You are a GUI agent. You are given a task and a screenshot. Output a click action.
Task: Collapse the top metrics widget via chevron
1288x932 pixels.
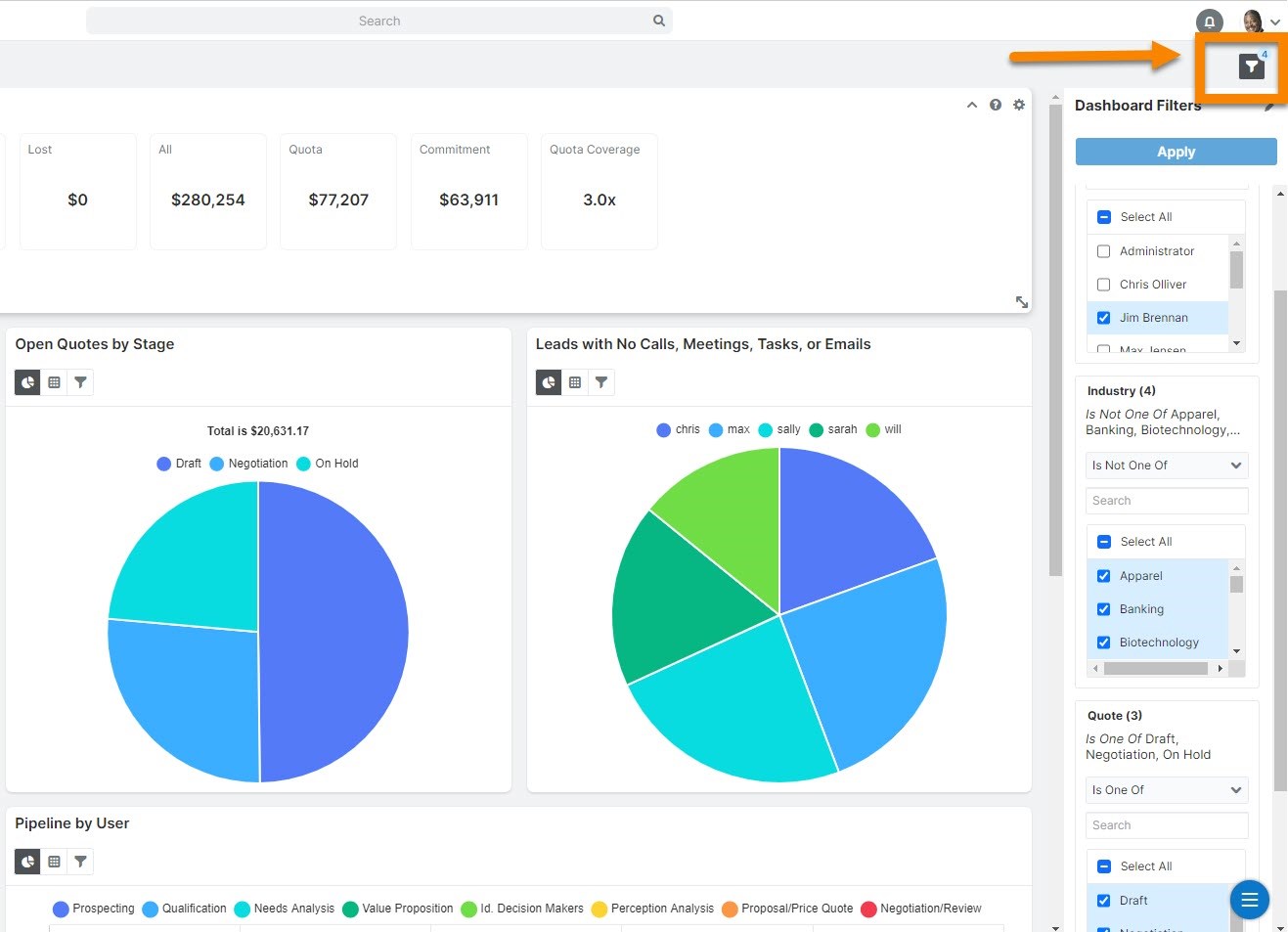971,104
